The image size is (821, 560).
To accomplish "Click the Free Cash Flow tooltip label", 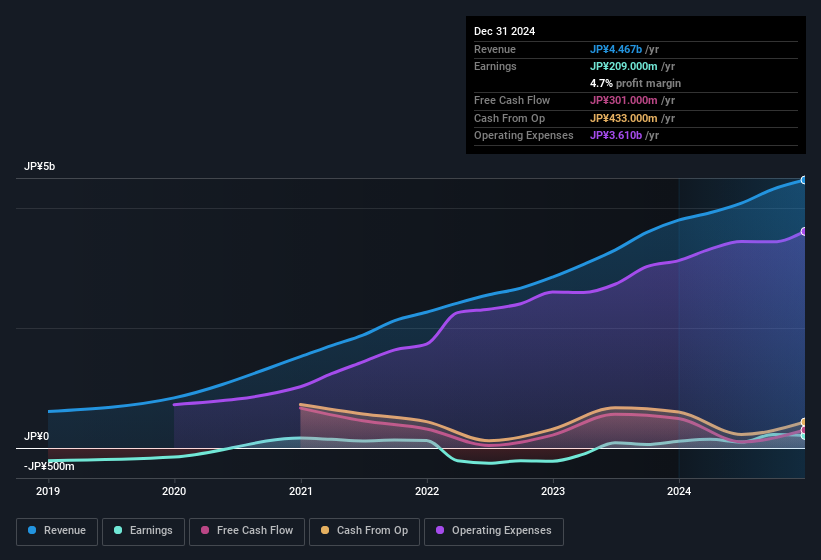I will pyautogui.click(x=512, y=100).
